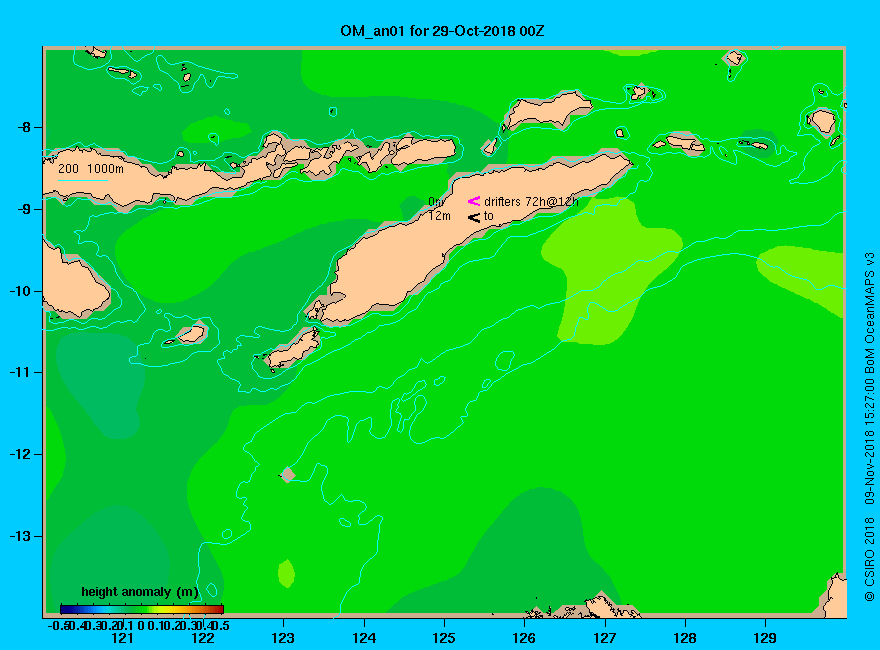Click the 126 longitude axis label

point(525,638)
